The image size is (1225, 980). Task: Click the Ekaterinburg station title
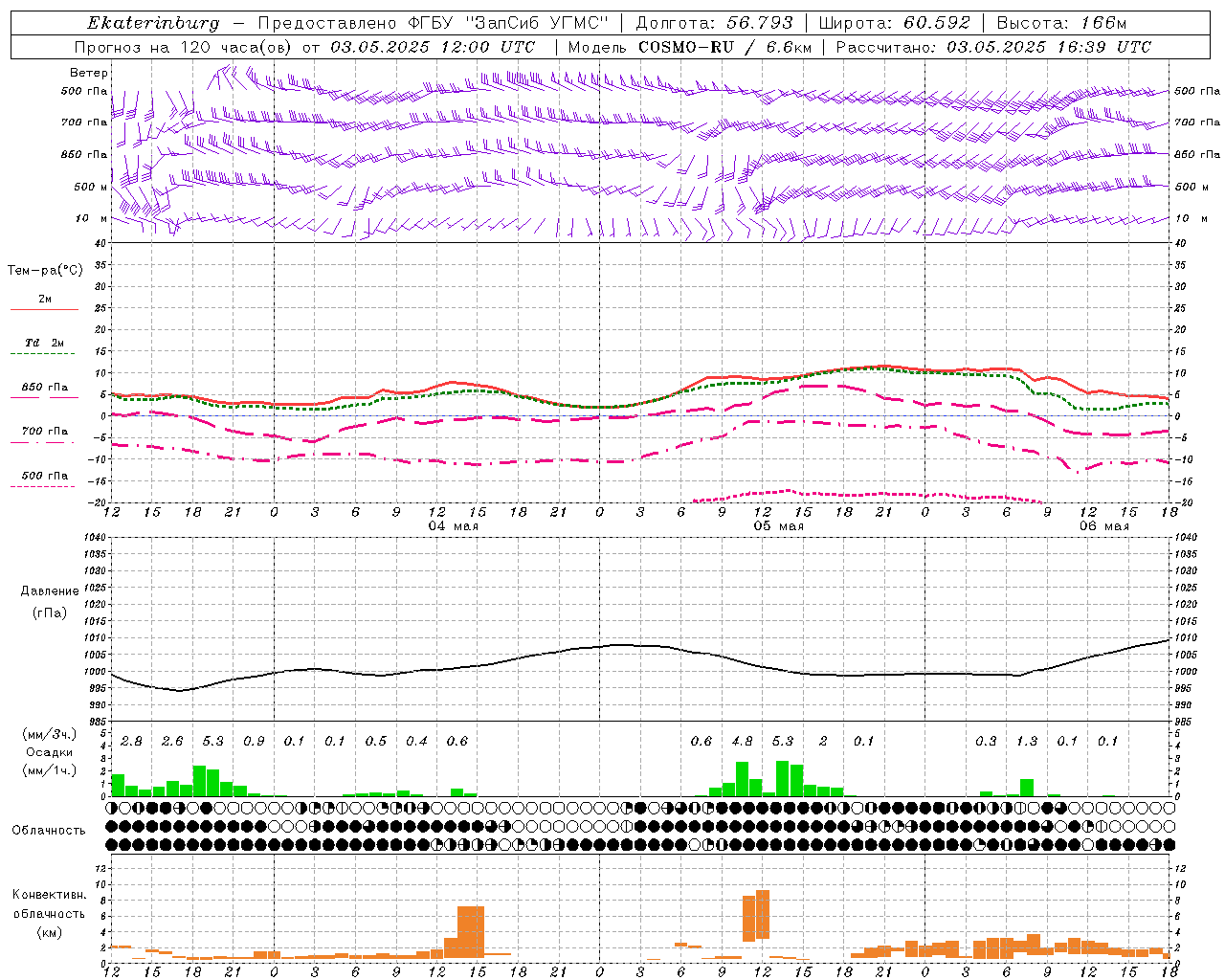pos(153,23)
